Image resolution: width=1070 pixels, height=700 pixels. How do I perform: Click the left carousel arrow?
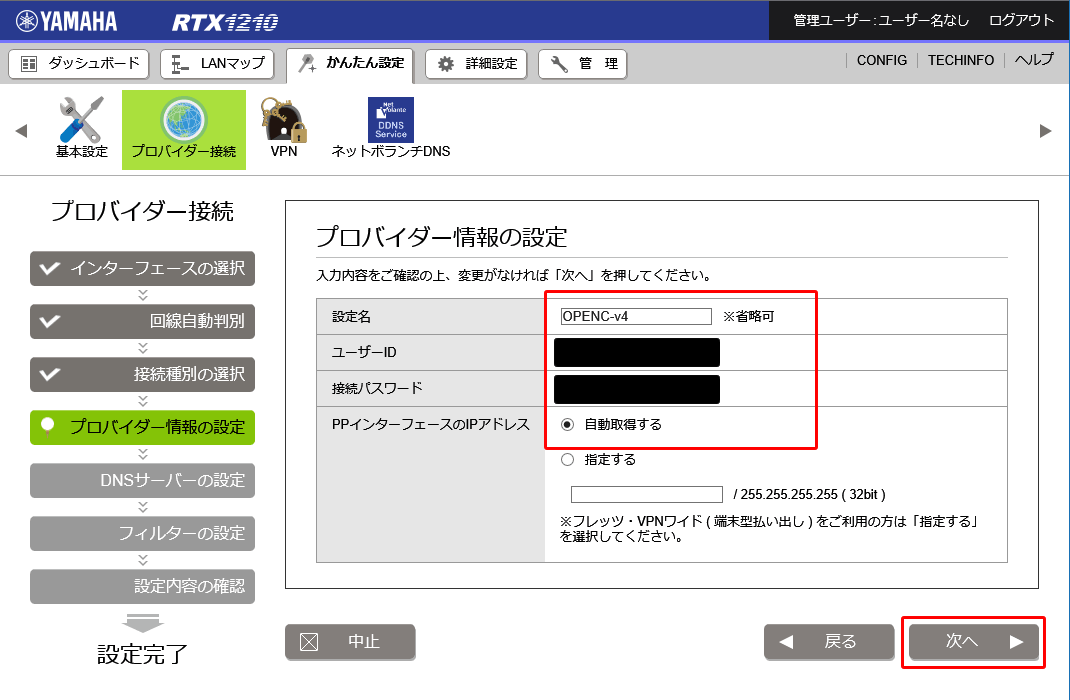coord(21,130)
